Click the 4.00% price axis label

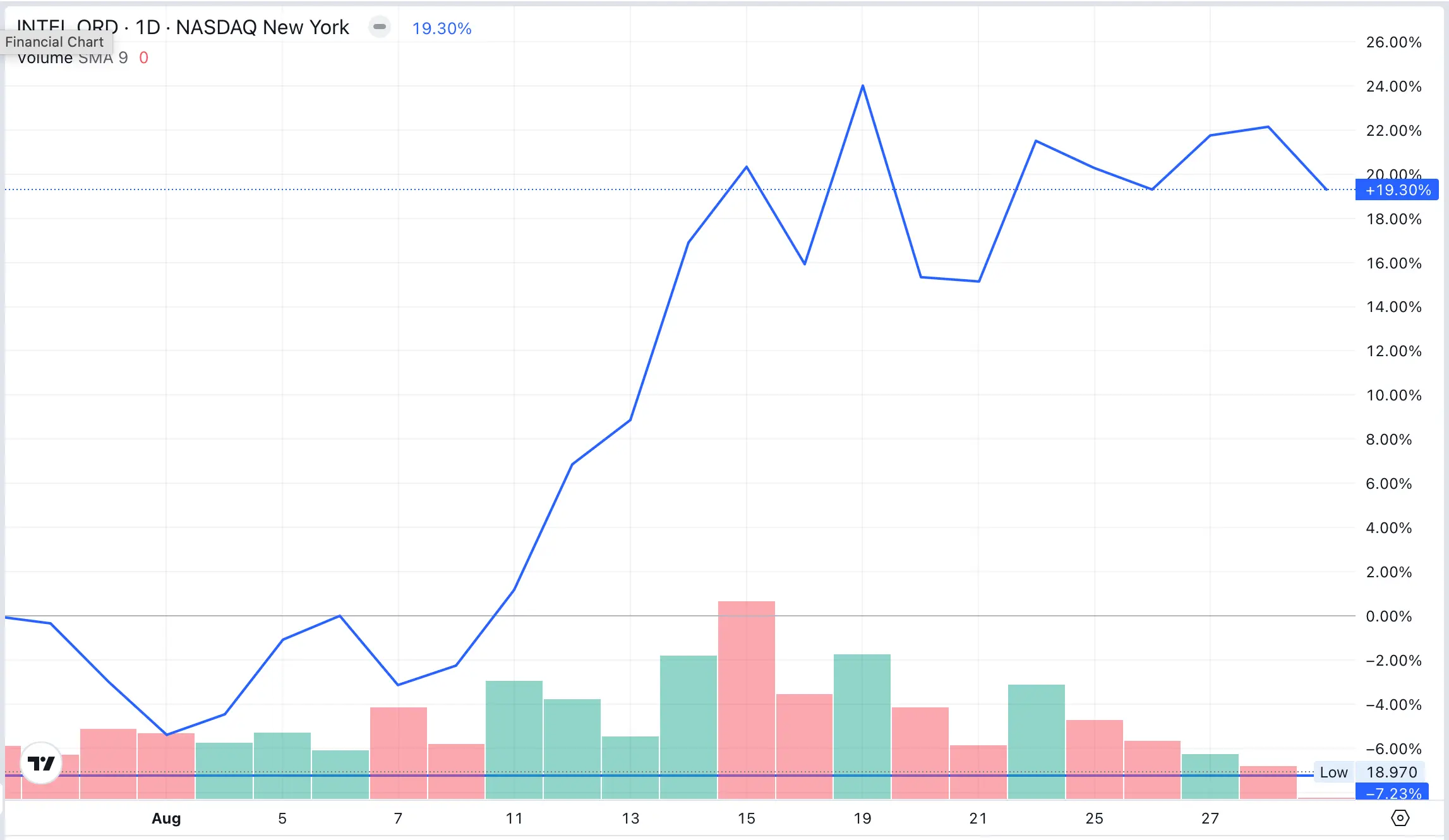1389,528
